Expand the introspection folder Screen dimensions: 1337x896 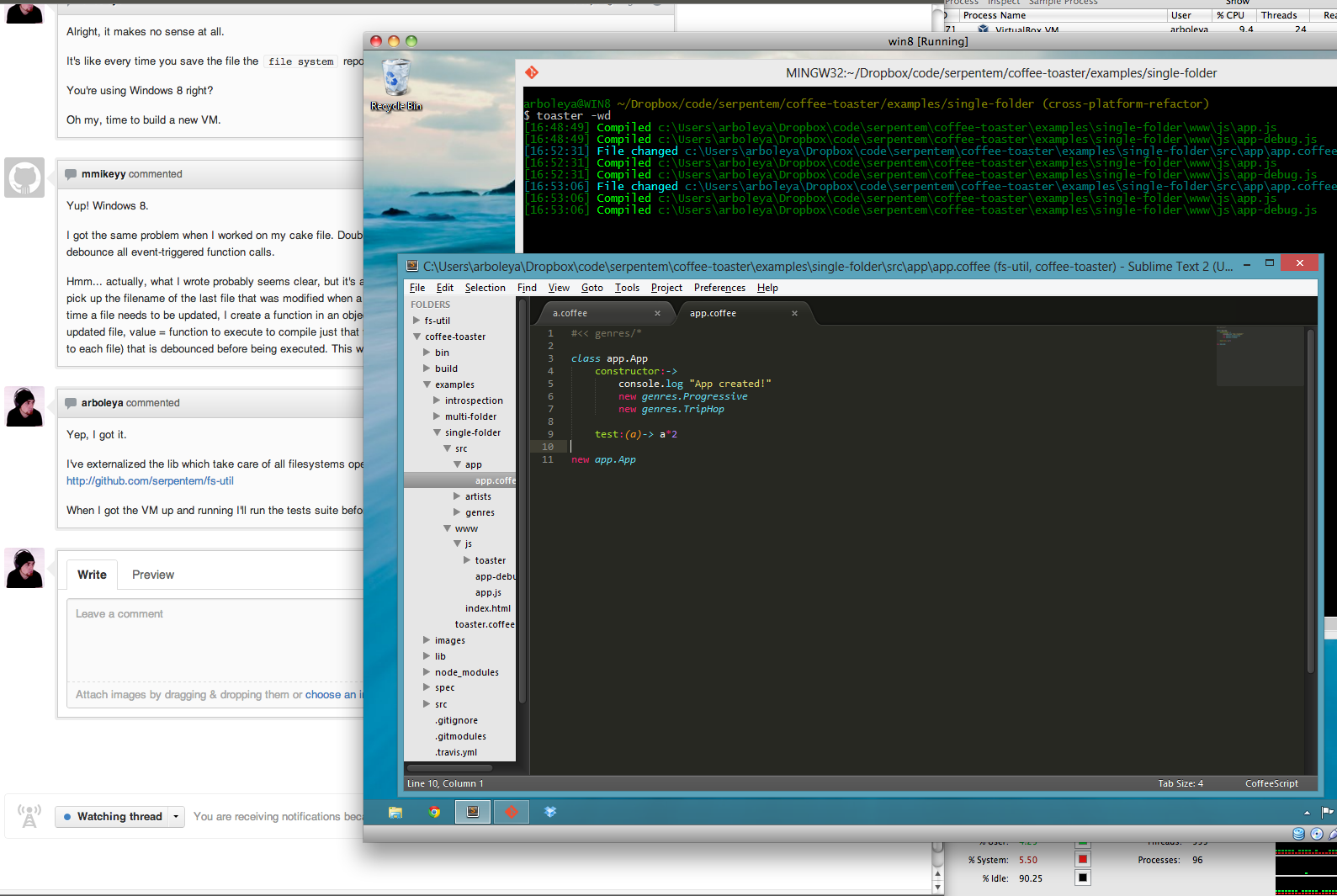(437, 400)
